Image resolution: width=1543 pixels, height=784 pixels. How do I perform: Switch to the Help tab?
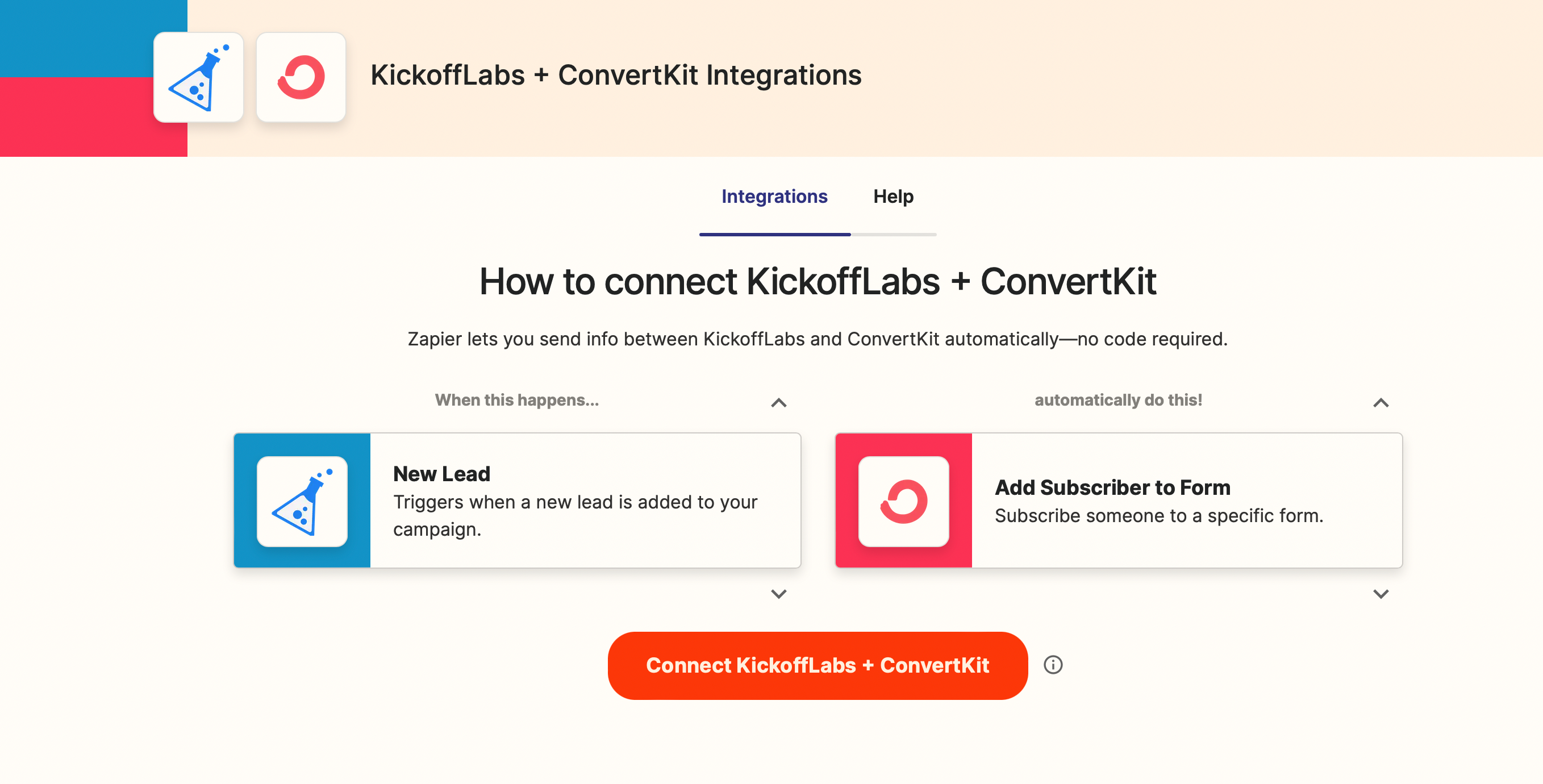(x=893, y=197)
